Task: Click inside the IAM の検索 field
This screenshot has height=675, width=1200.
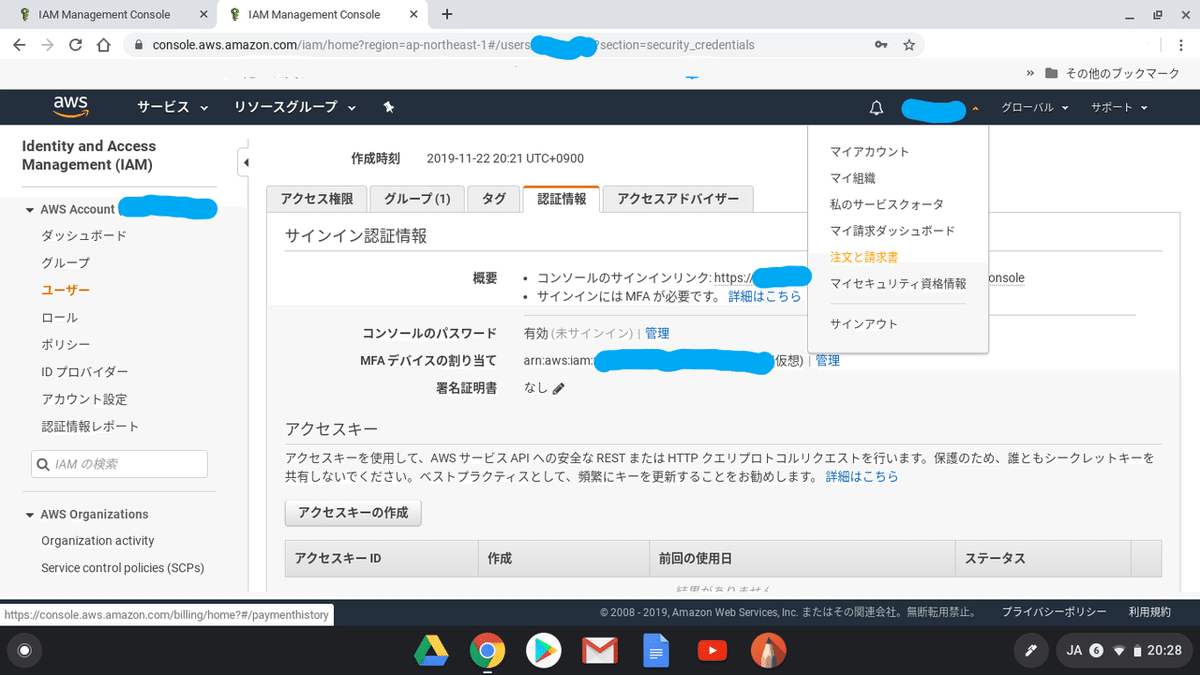Action: pos(119,463)
